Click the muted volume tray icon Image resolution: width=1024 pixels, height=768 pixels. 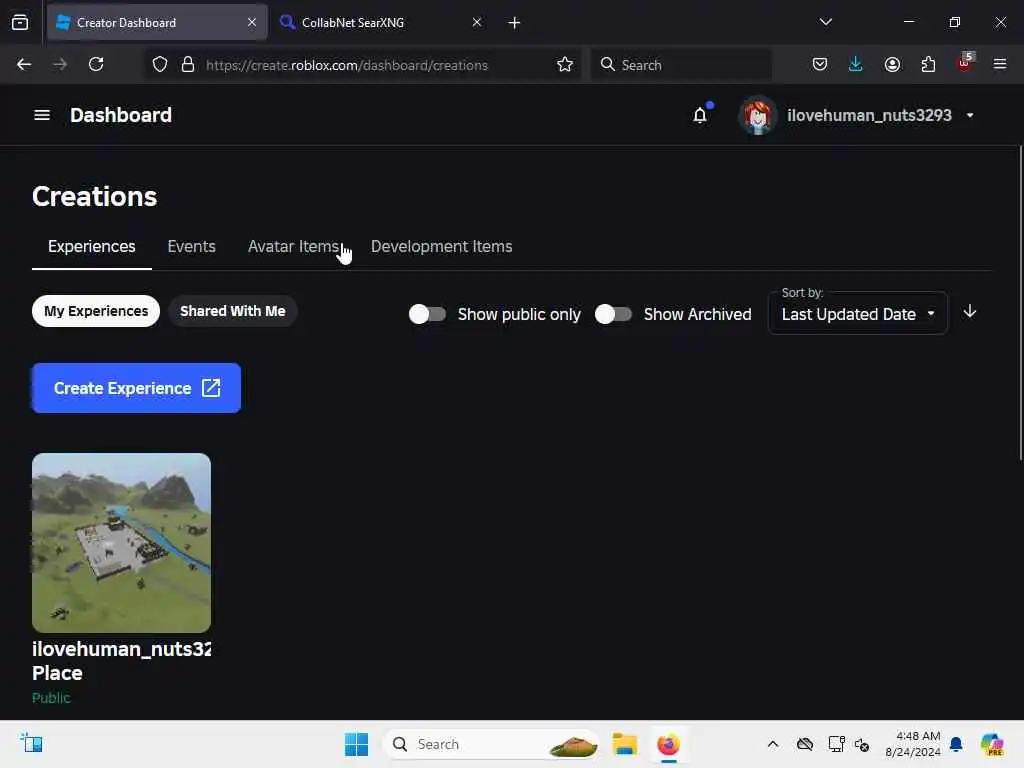tap(862, 744)
